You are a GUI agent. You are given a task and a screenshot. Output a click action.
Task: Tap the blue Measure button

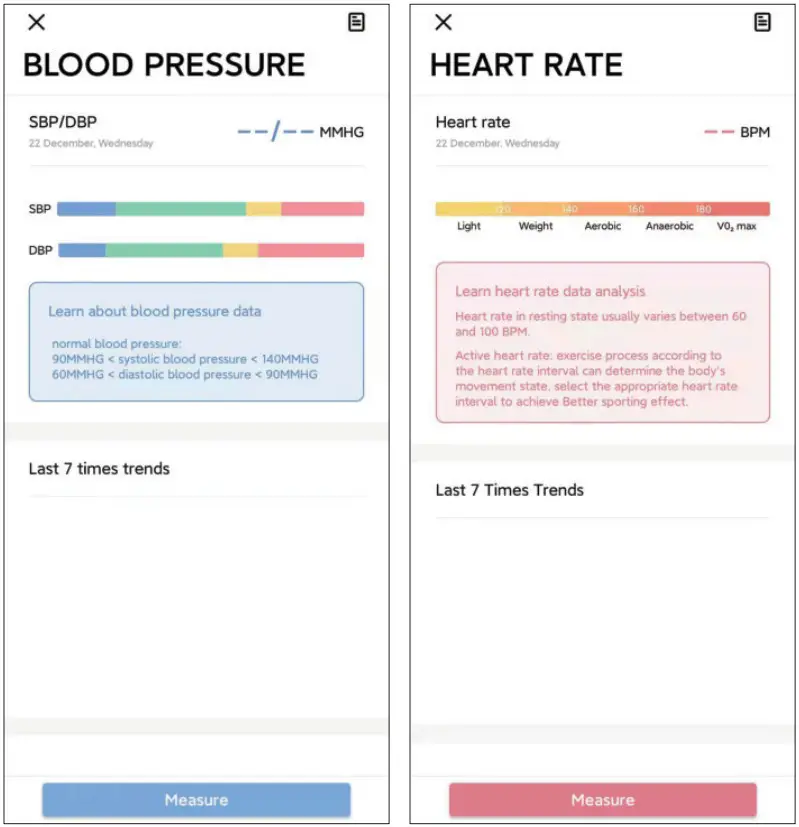coord(196,800)
